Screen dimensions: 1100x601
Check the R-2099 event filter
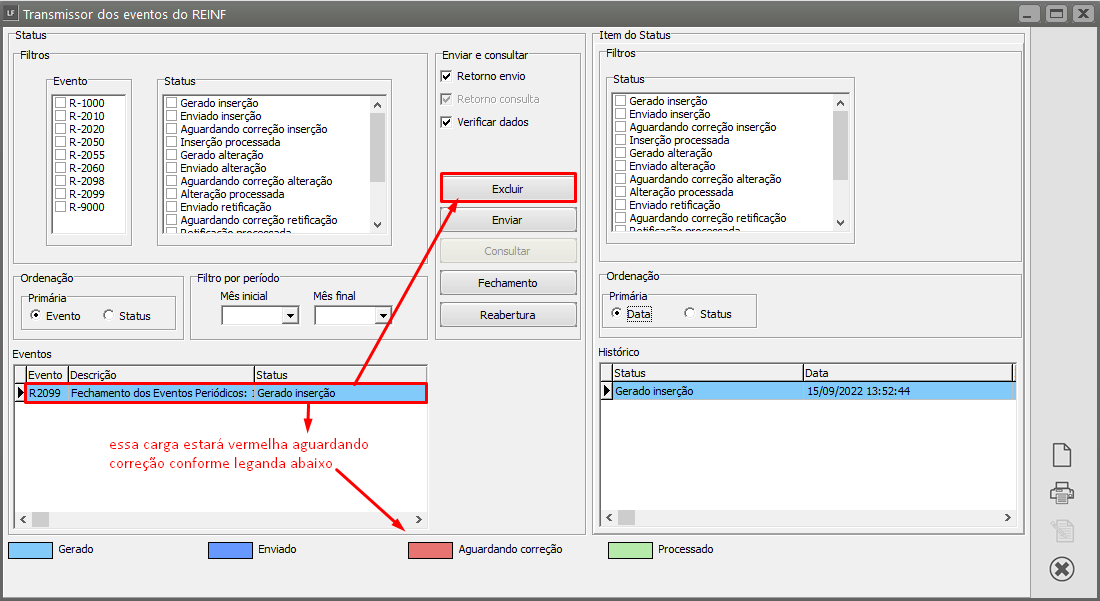pos(61,194)
